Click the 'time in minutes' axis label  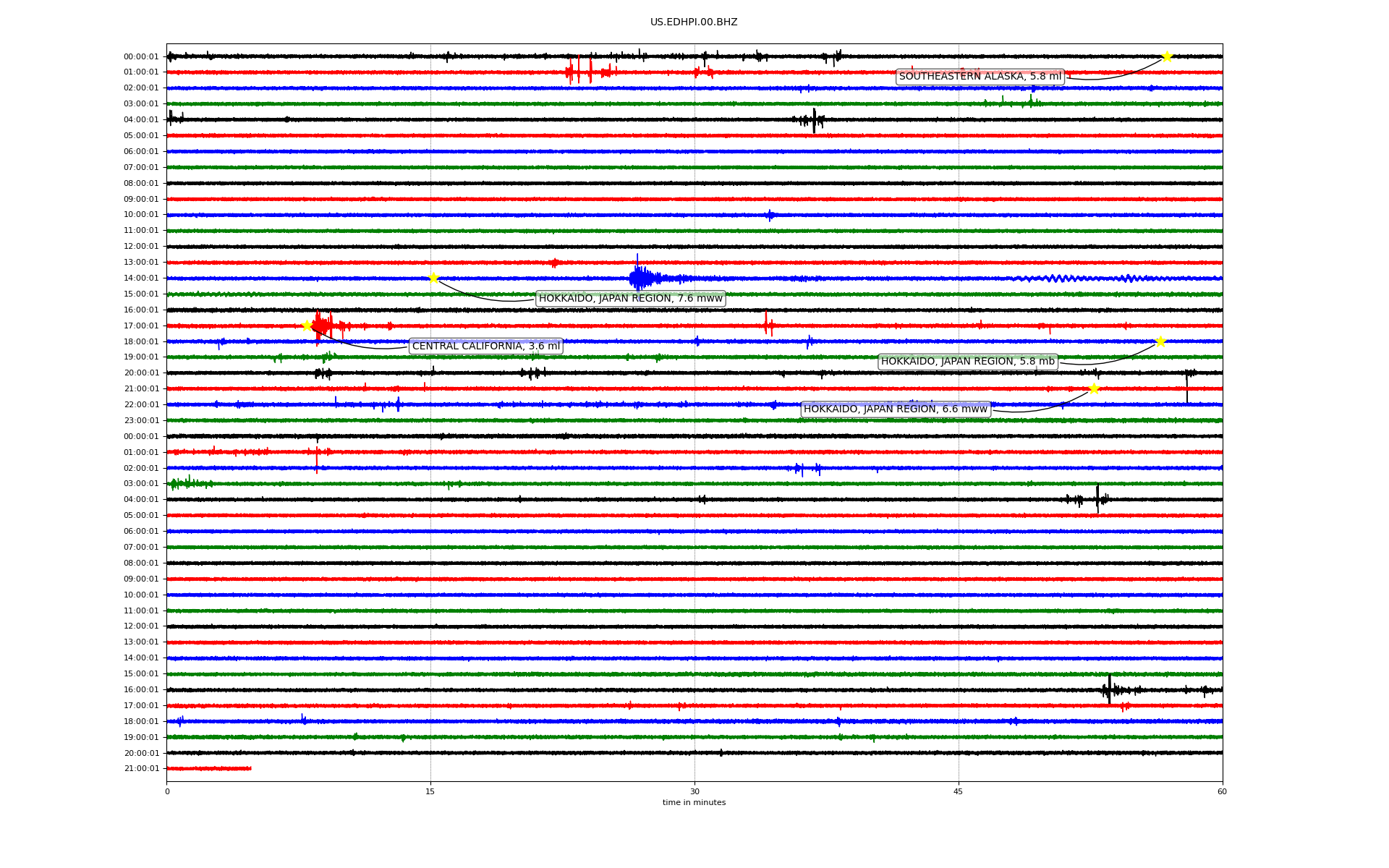pyautogui.click(x=694, y=802)
